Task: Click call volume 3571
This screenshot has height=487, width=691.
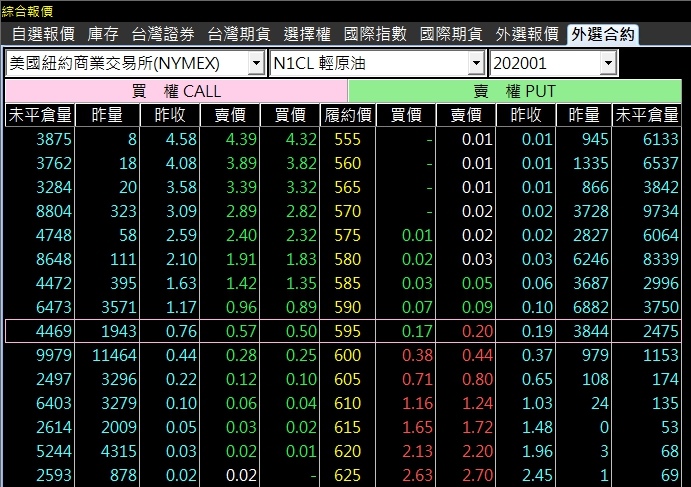Action: pyautogui.click(x=119, y=307)
